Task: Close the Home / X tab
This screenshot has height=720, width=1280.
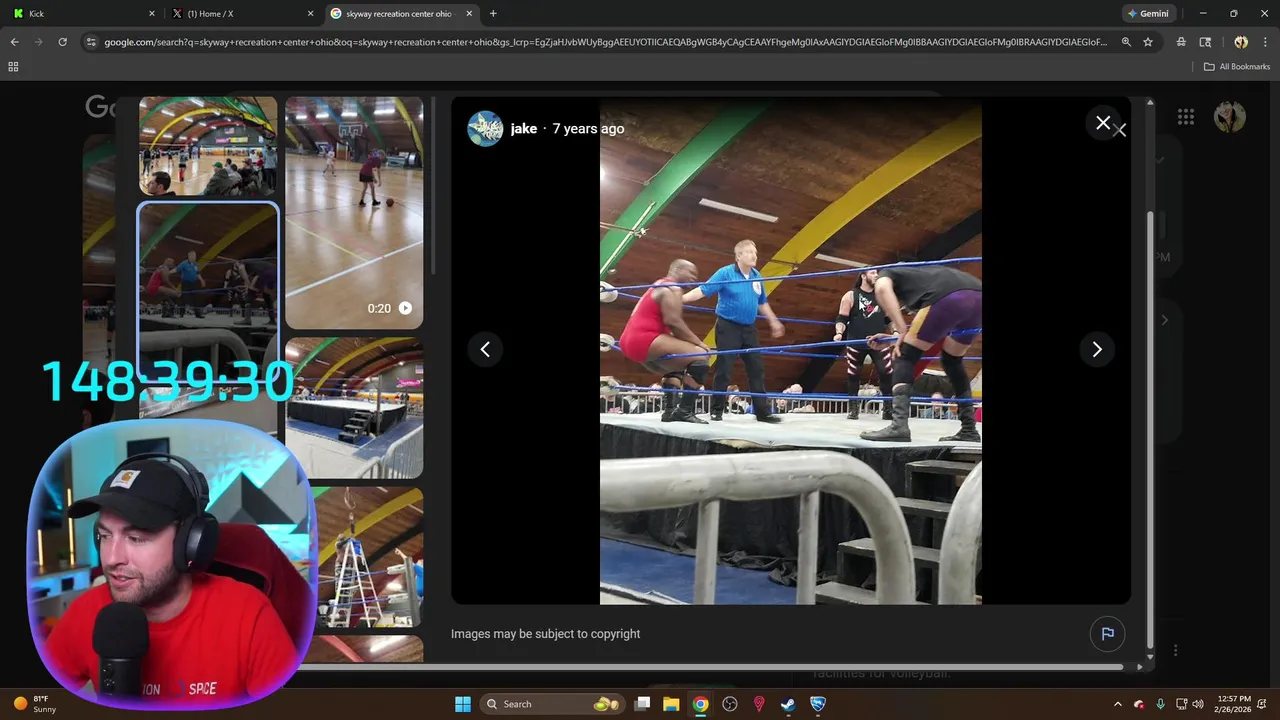Action: coord(310,14)
